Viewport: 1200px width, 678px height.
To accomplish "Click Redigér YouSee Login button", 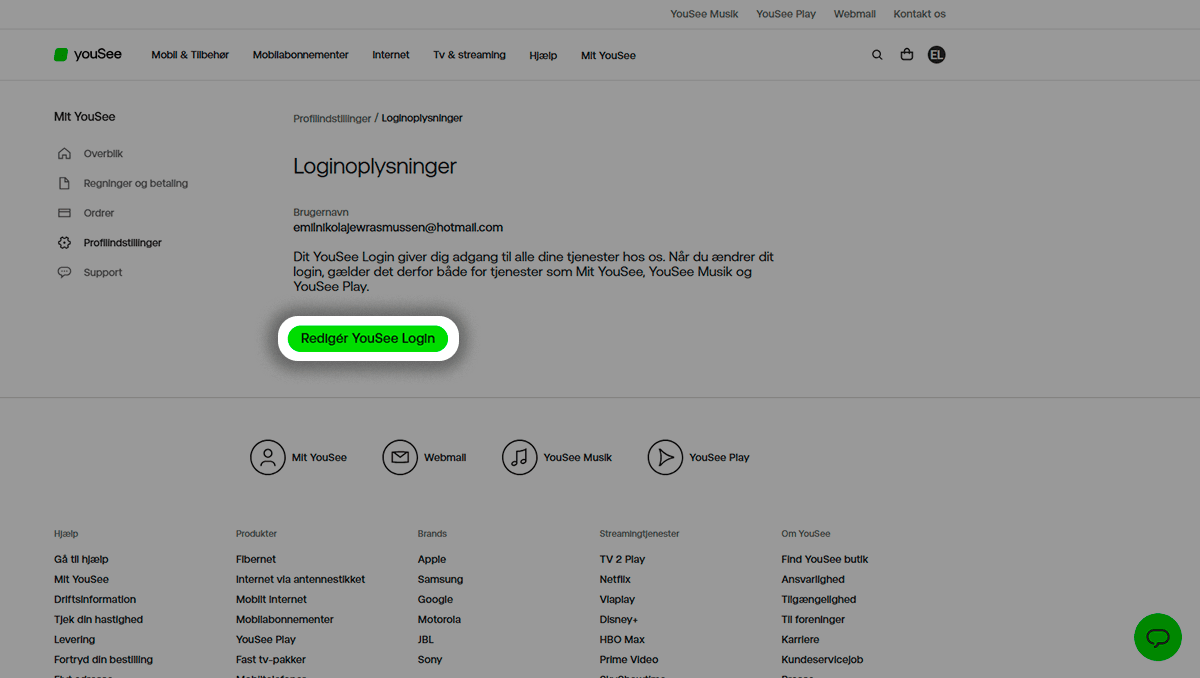I will click(368, 339).
